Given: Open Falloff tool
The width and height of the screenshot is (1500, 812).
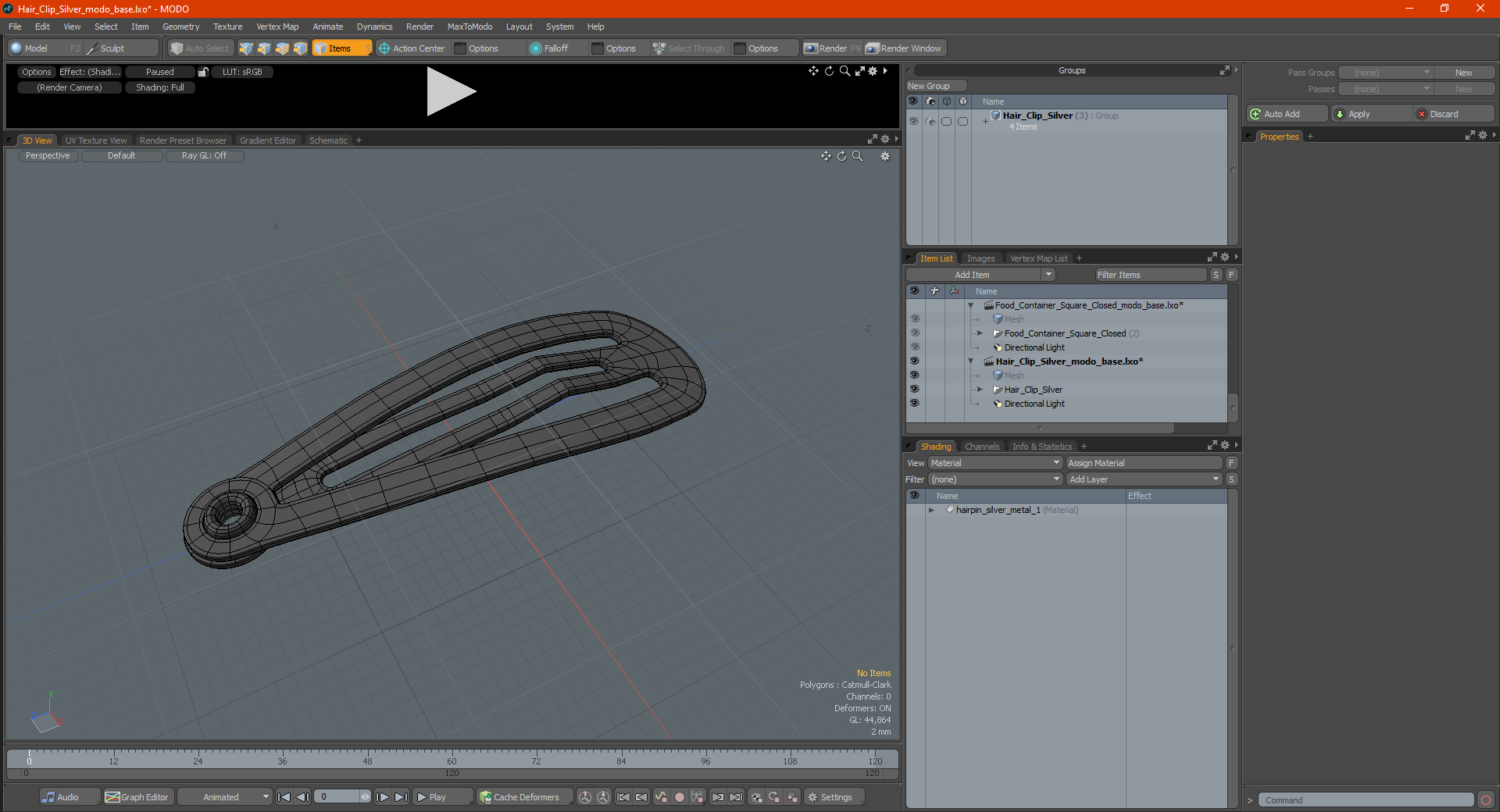Looking at the screenshot, I should tap(549, 48).
